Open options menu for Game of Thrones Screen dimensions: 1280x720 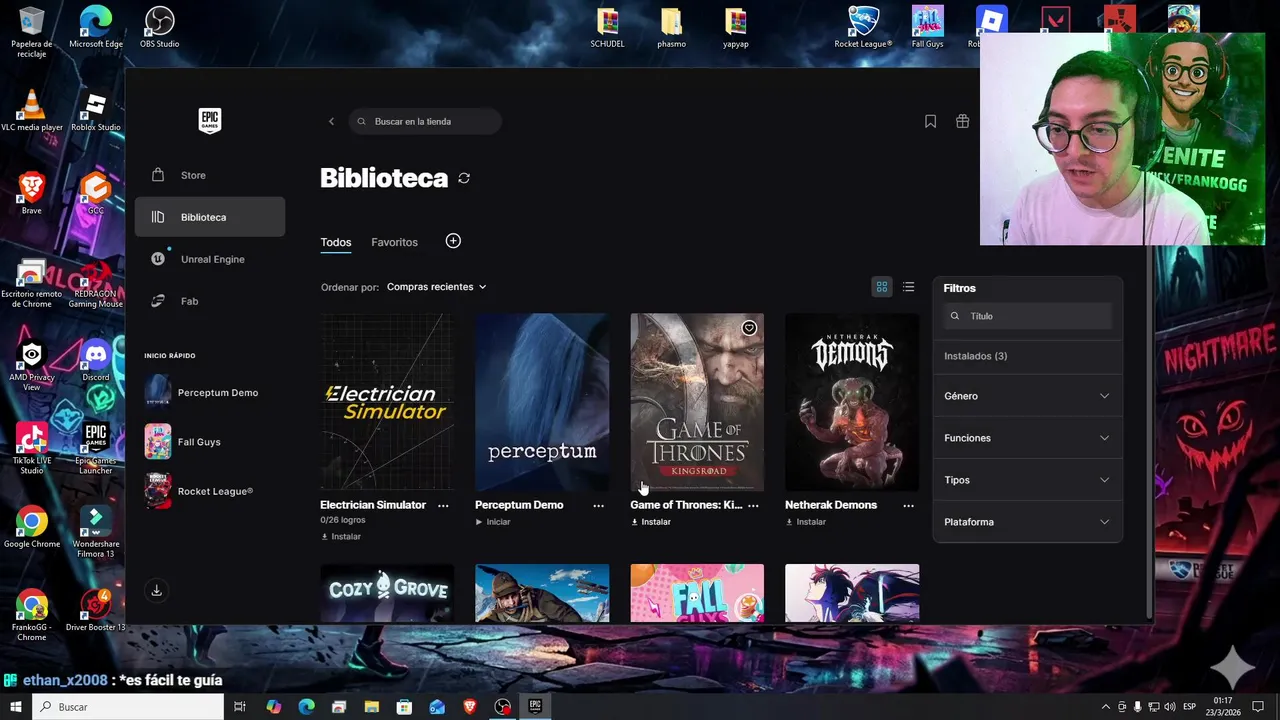pos(753,506)
